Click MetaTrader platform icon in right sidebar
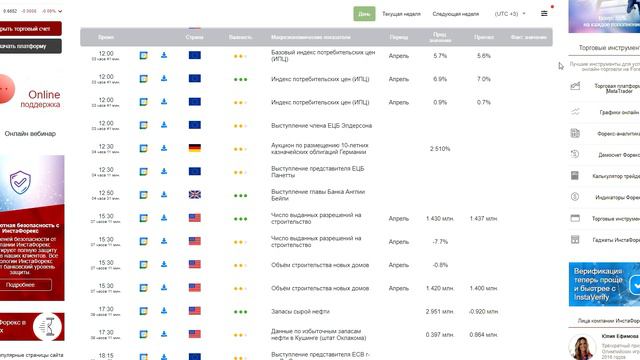 [575, 86]
